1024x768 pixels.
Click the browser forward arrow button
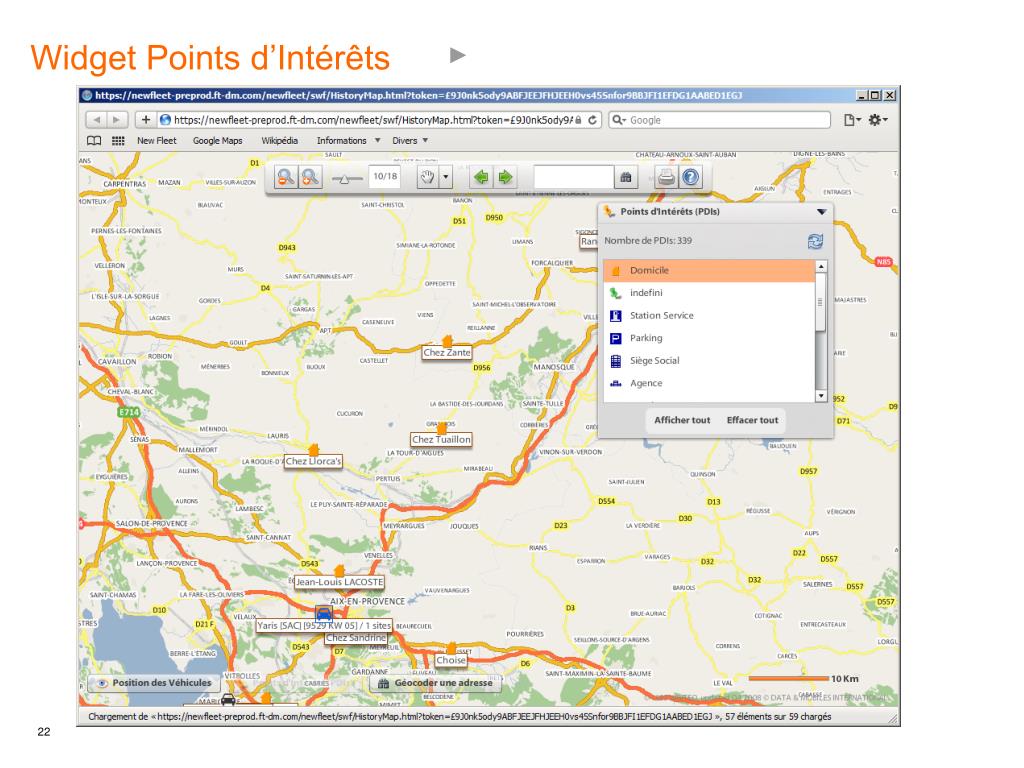pyautogui.click(x=117, y=120)
